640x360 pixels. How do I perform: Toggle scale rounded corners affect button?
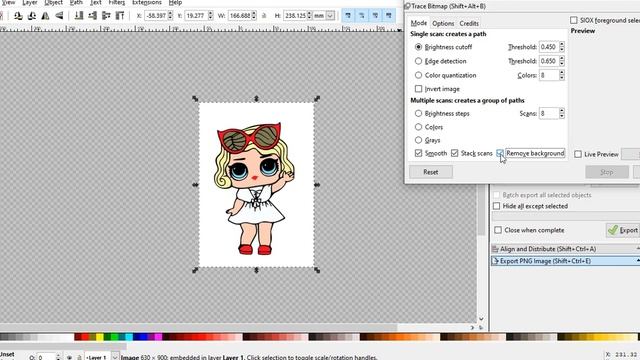tap(362, 16)
